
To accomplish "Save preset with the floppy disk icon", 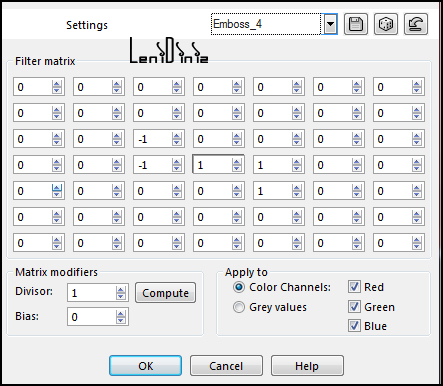I will pos(356,24).
